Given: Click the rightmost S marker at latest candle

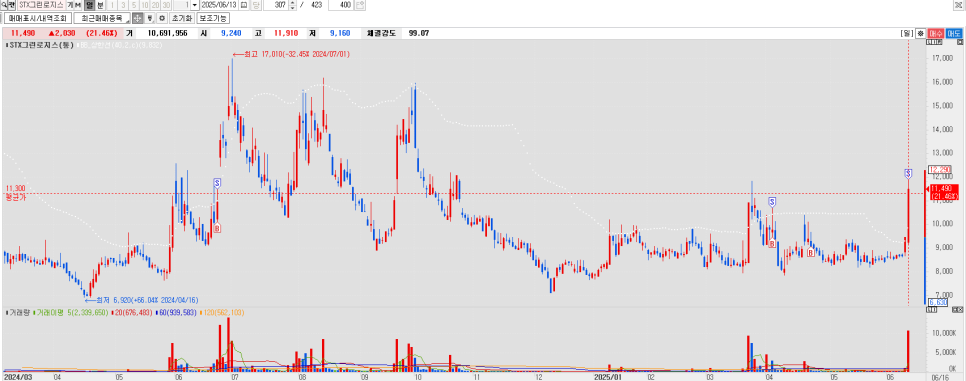Looking at the screenshot, I should tap(908, 173).
